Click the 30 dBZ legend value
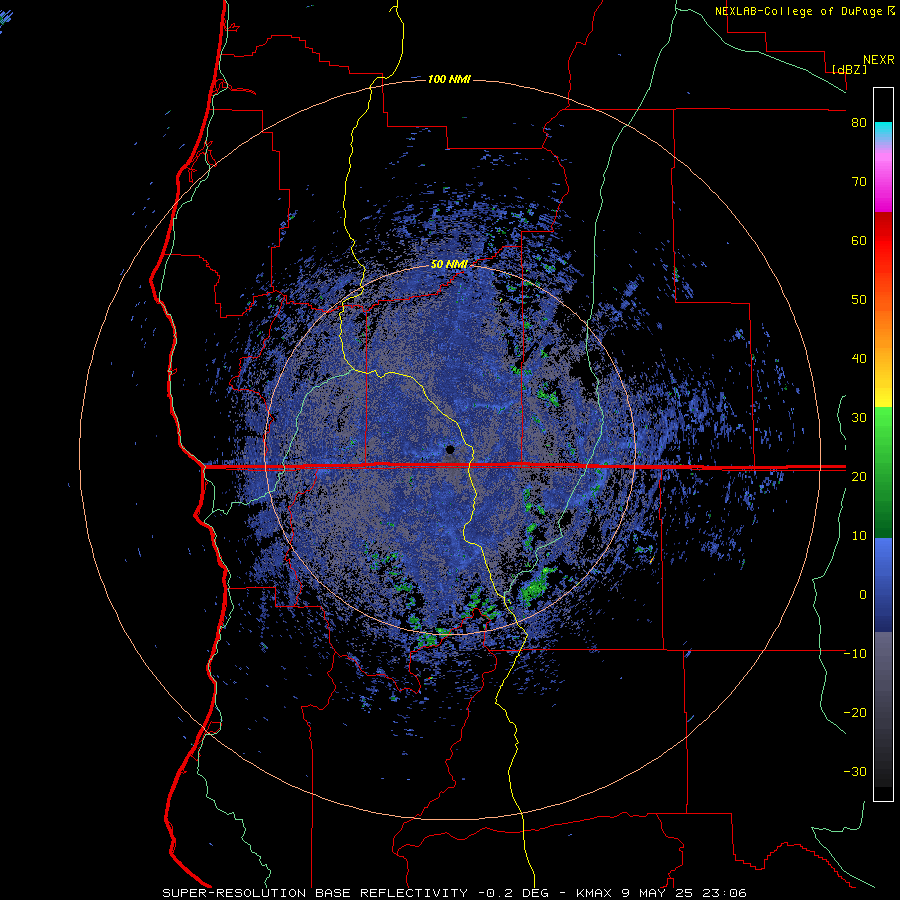This screenshot has height=900, width=900. [859, 417]
